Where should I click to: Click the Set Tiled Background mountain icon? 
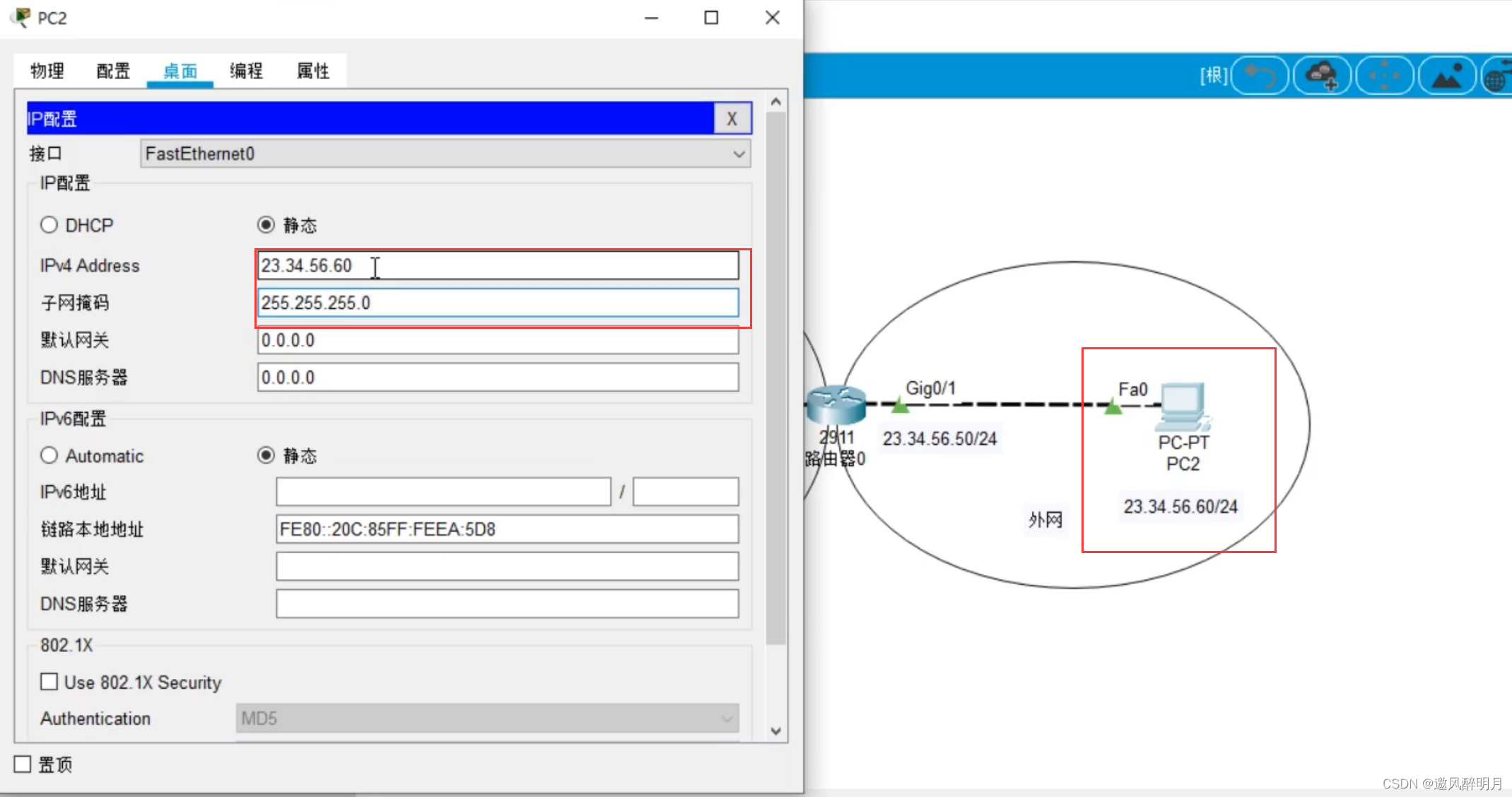[x=1446, y=75]
